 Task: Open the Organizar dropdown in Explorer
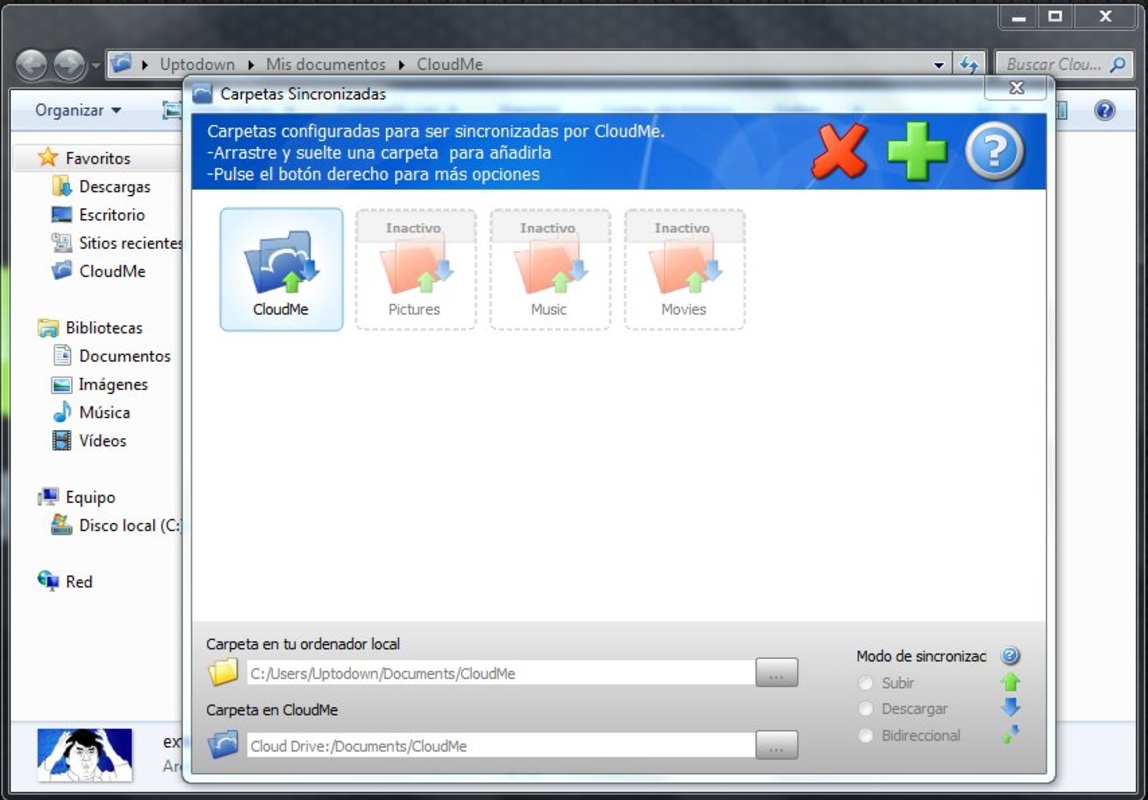pos(78,111)
